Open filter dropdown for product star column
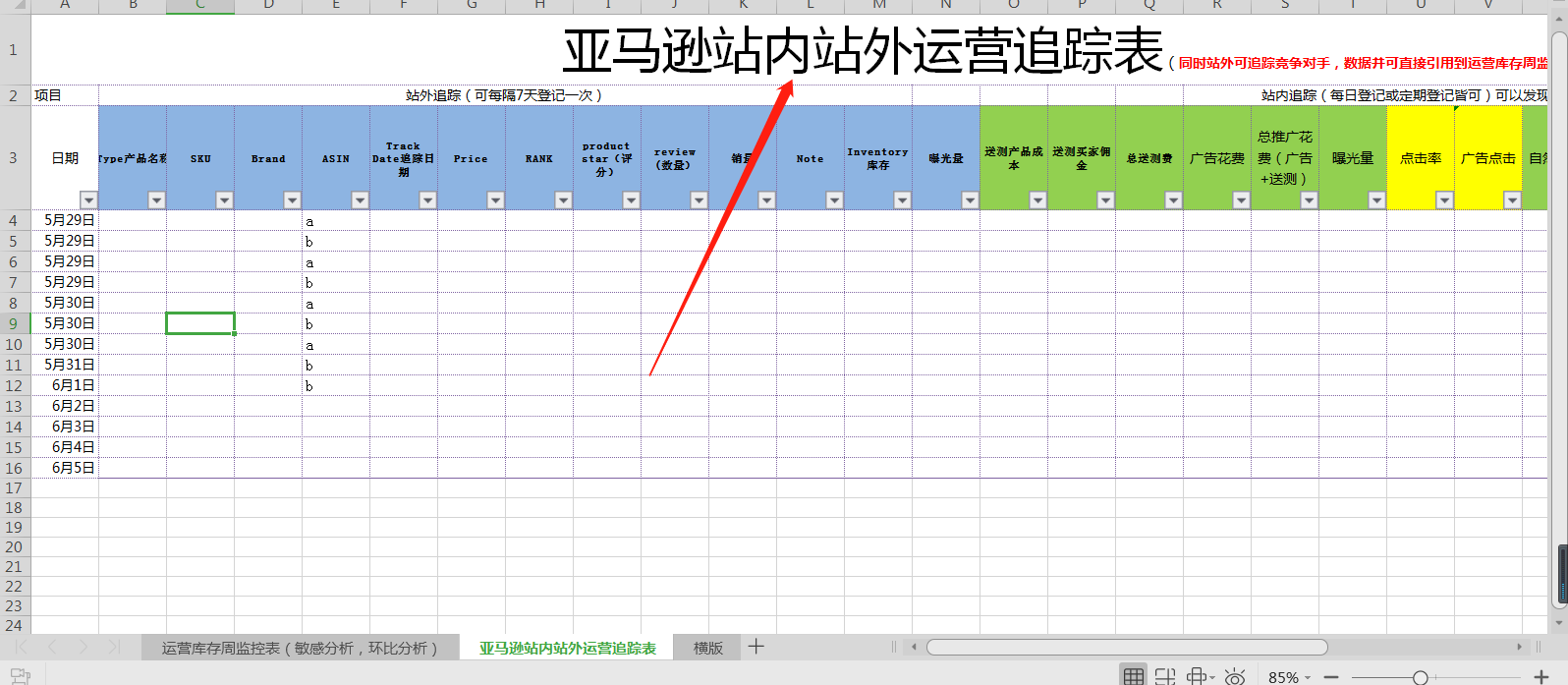This screenshot has height=685, width=1568. point(631,200)
